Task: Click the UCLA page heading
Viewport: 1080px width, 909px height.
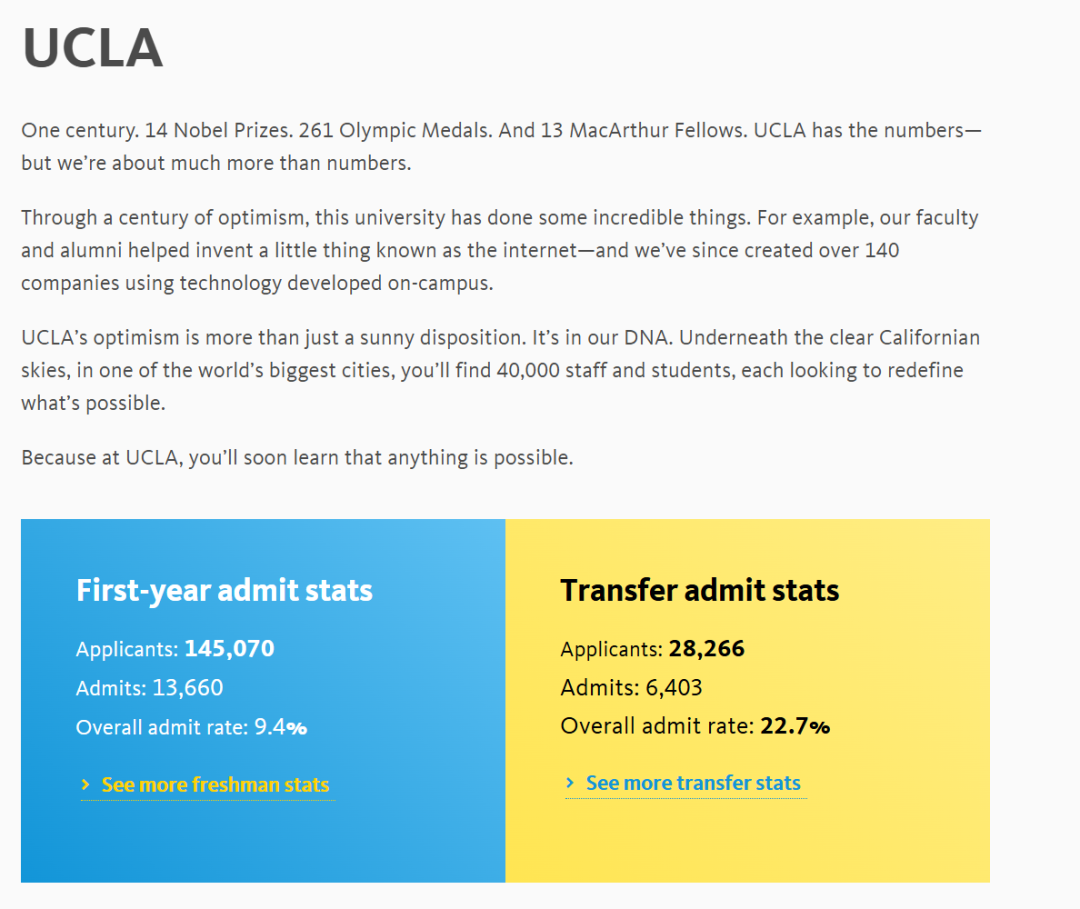Action: [x=92, y=48]
